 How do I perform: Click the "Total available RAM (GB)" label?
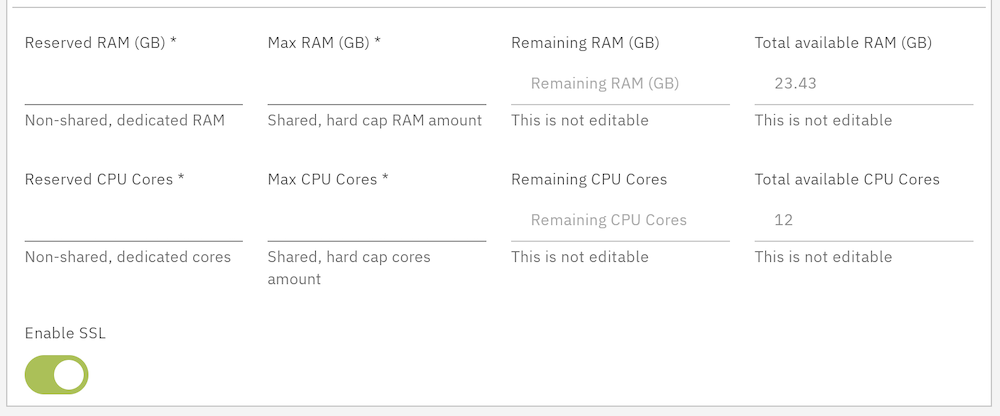coord(843,43)
